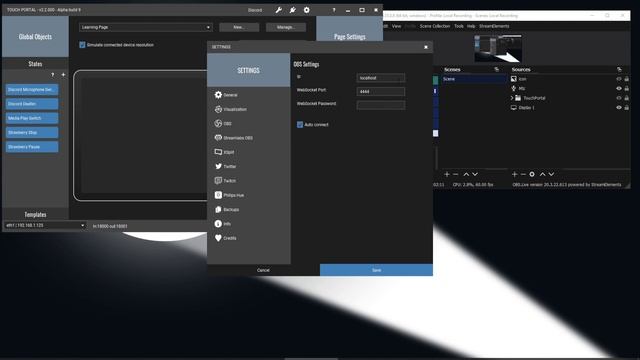Lock the Display 1 source in OBS
This screenshot has height=360, width=640.
[627, 108]
